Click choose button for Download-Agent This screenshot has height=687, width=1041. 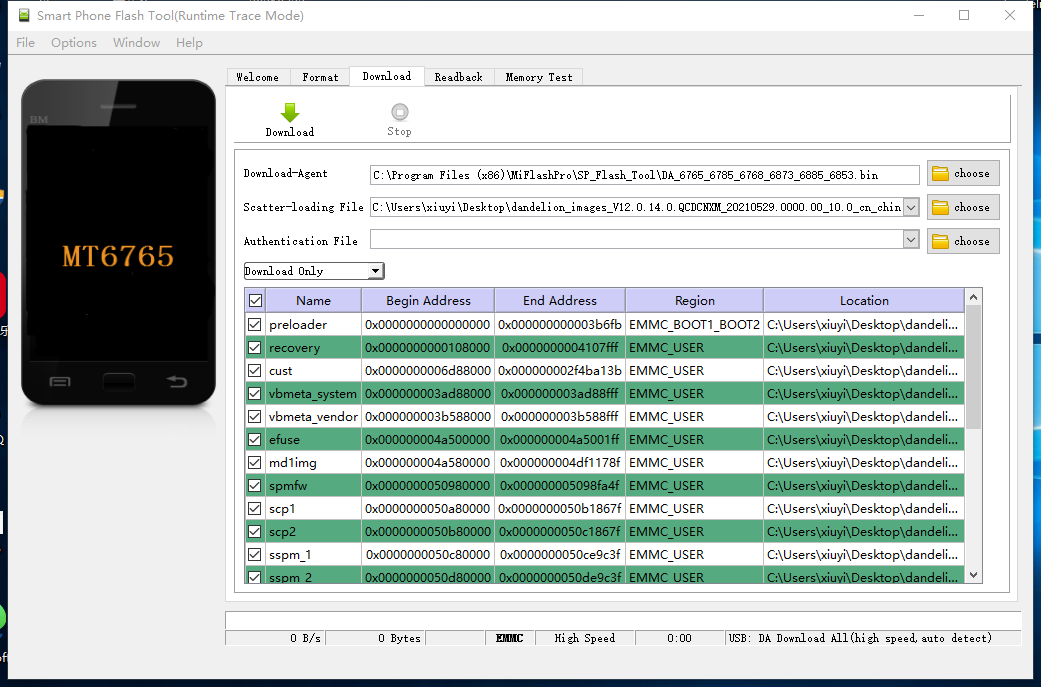(x=963, y=173)
